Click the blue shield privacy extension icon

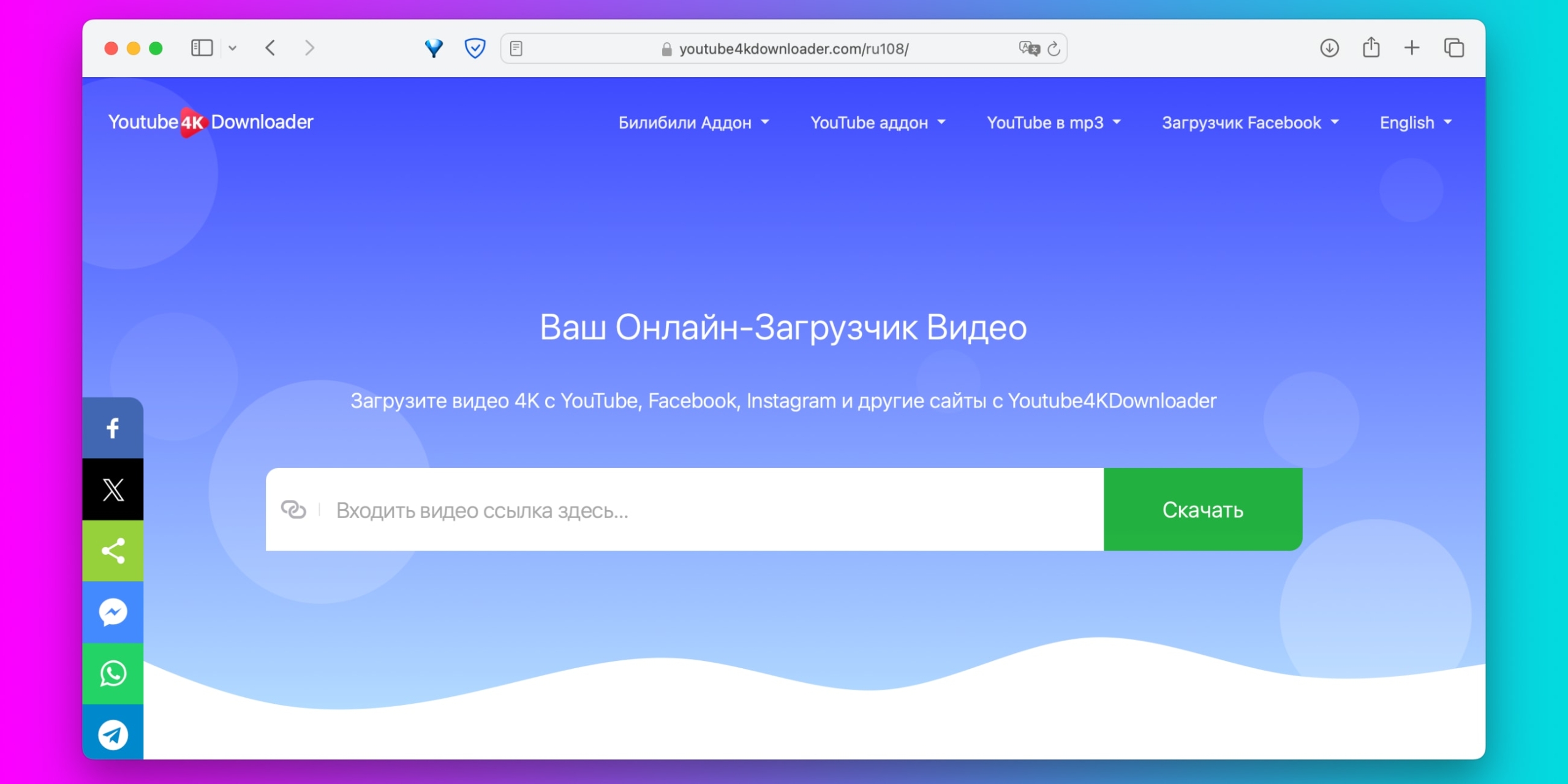[475, 48]
